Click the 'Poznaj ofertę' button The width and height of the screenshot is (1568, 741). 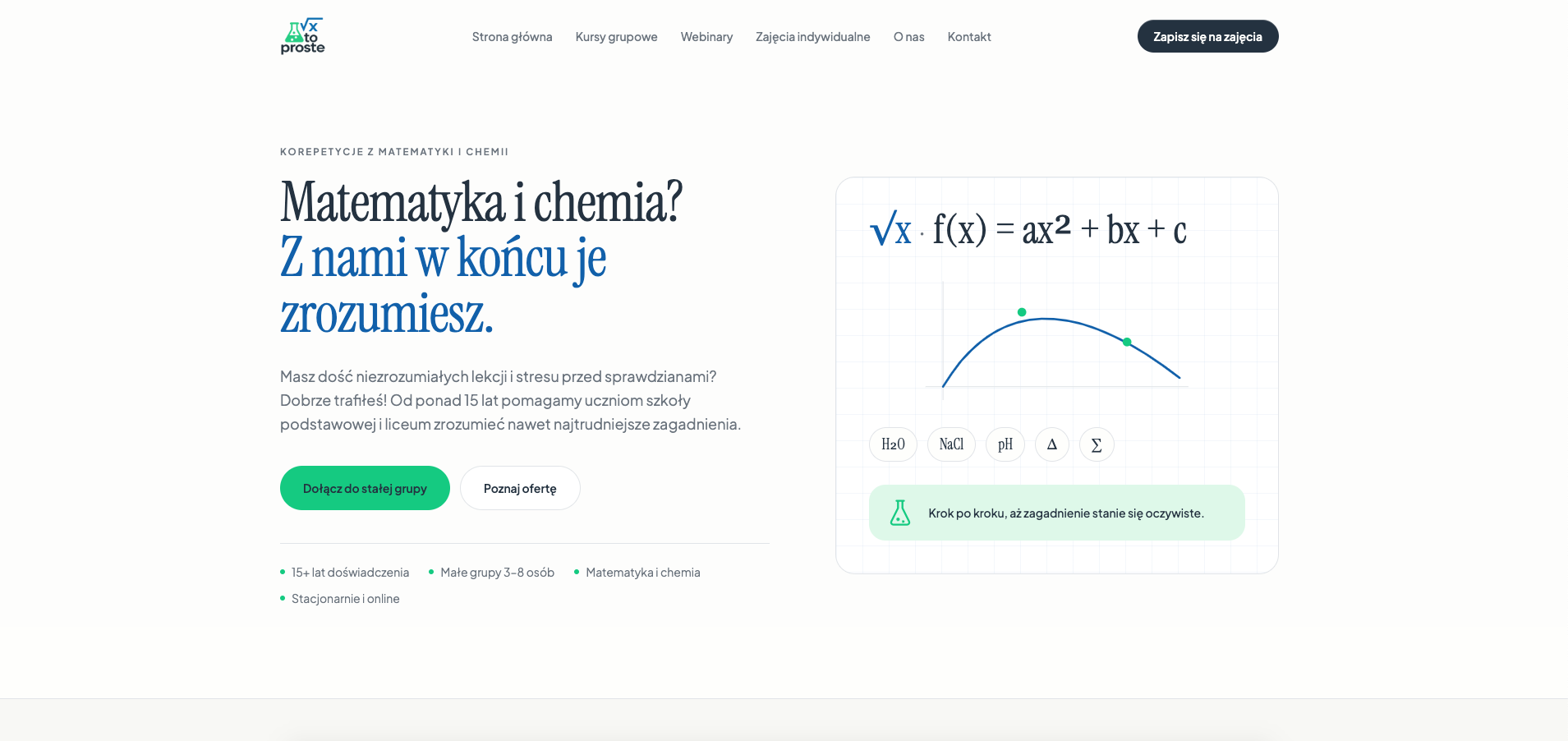point(520,488)
